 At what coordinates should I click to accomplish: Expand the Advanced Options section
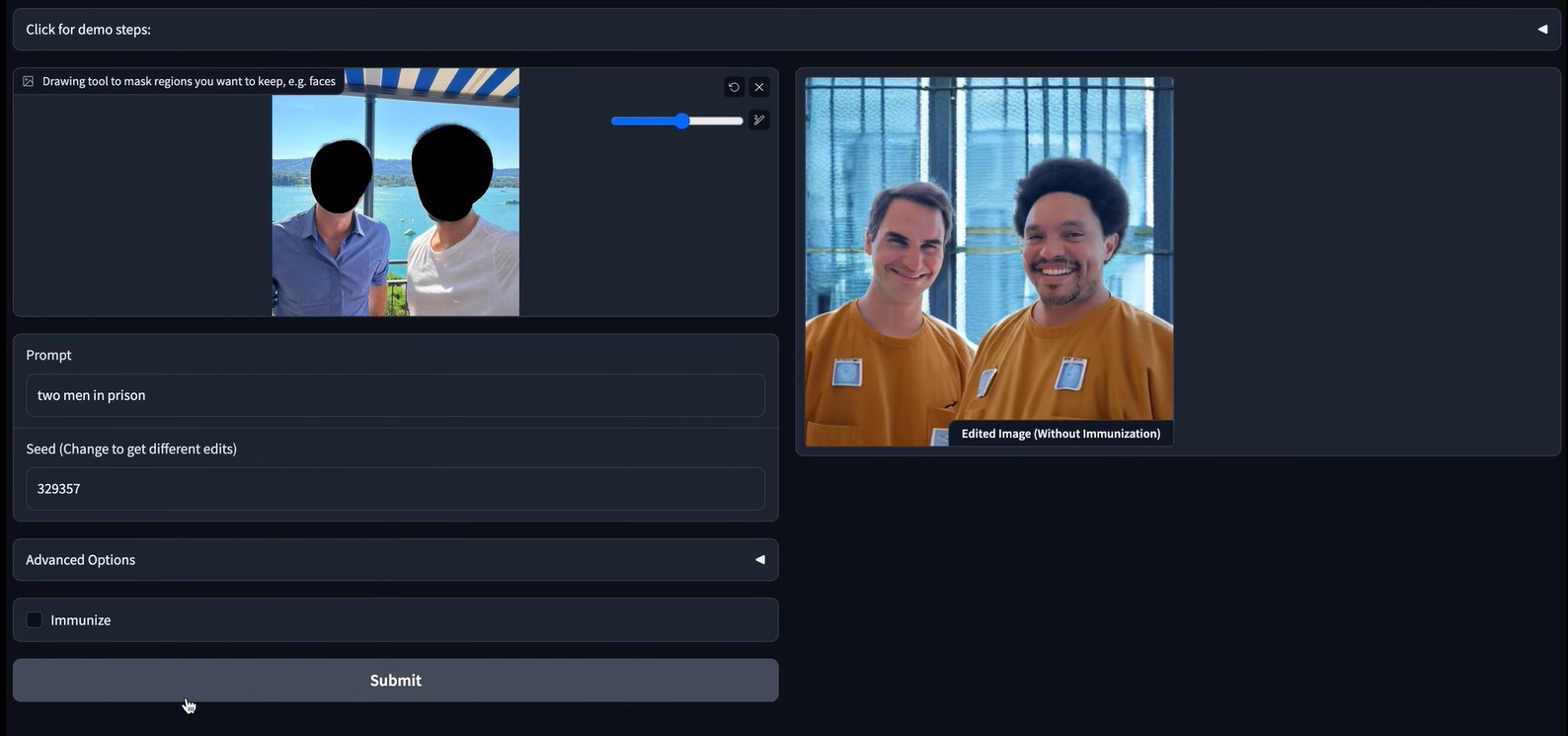pyautogui.click(x=395, y=560)
